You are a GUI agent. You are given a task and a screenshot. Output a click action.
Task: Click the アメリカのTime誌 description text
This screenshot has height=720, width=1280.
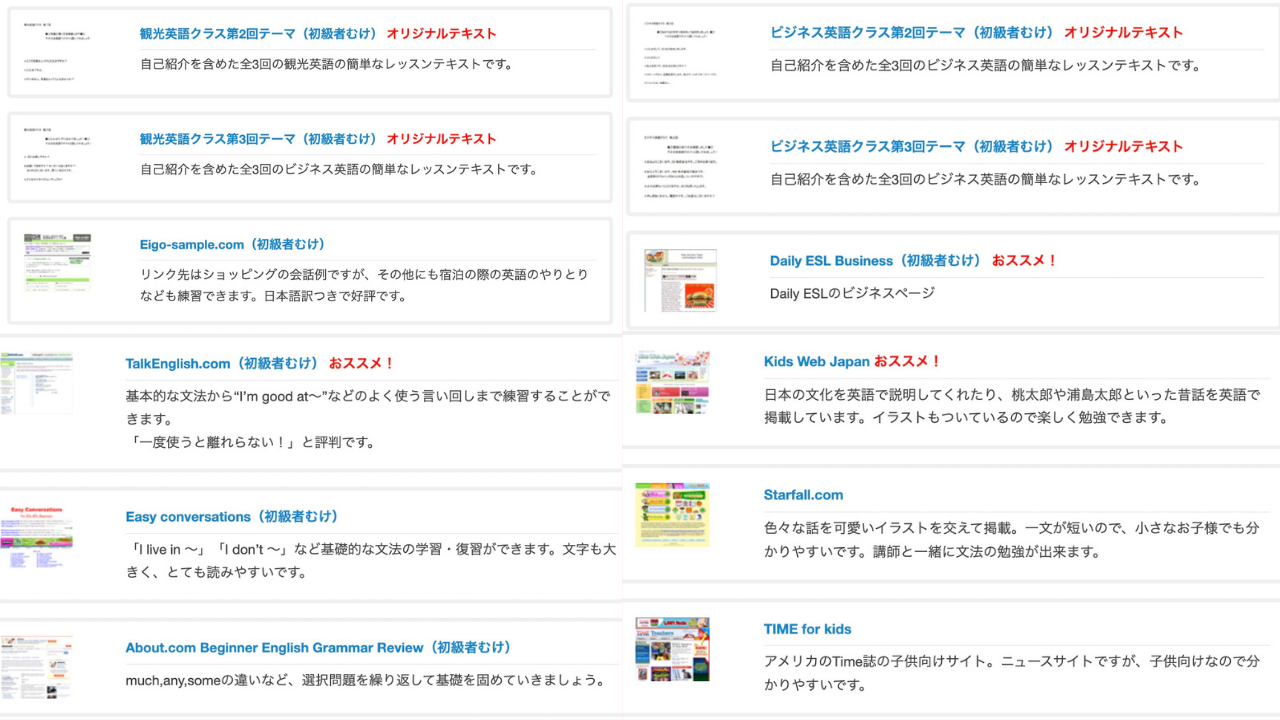[x=1012, y=673]
